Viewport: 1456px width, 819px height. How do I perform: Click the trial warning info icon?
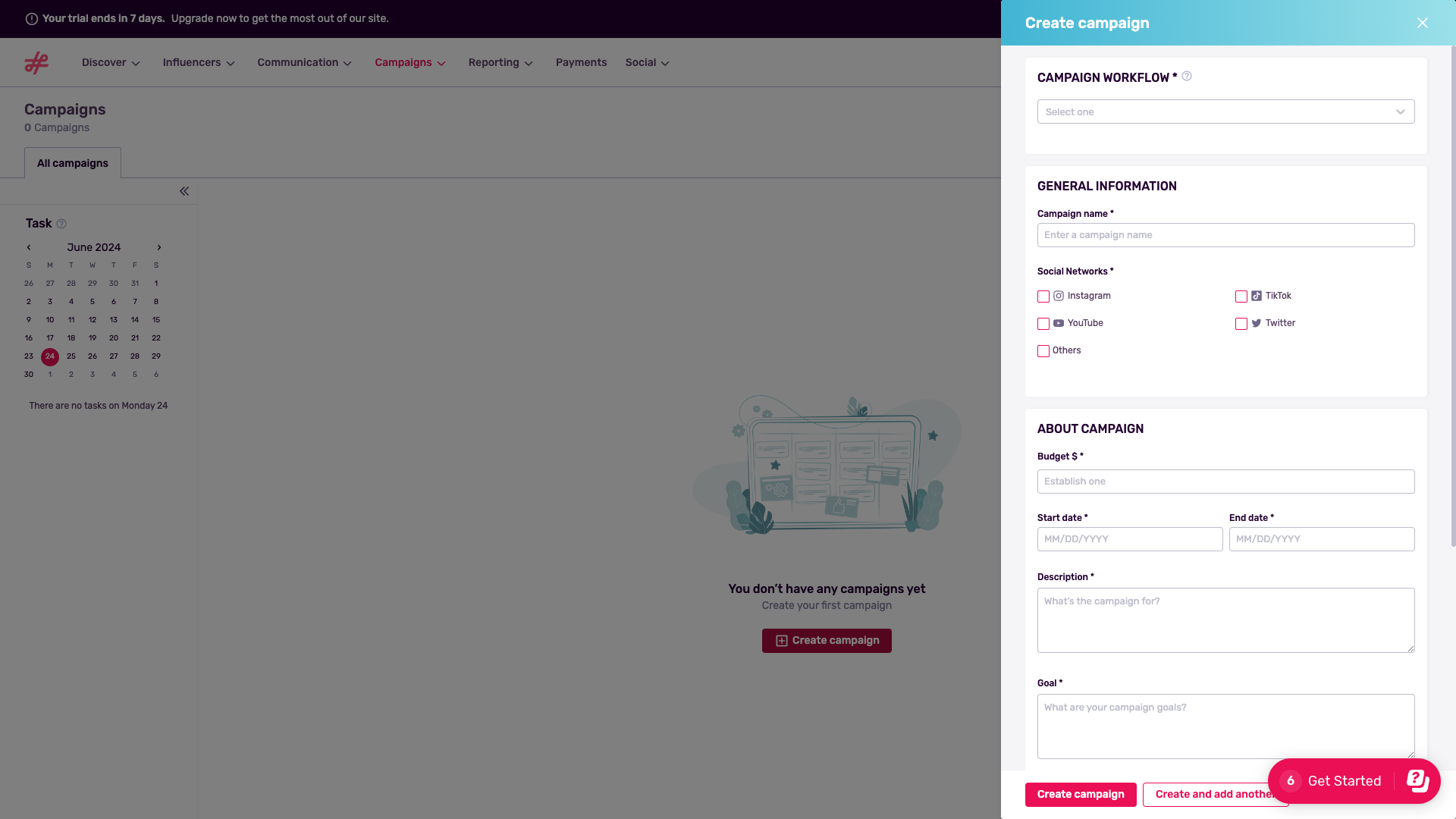(32, 19)
